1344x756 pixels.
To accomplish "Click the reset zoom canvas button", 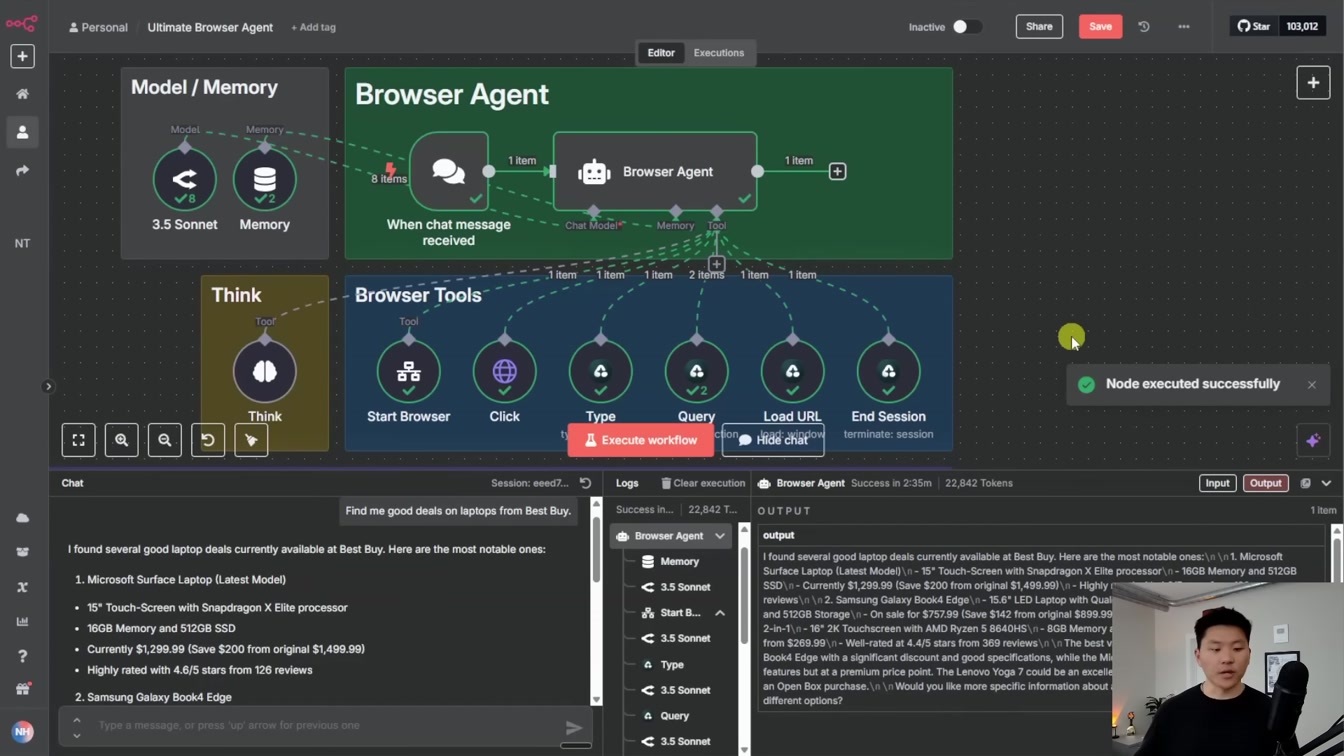I will coord(208,440).
